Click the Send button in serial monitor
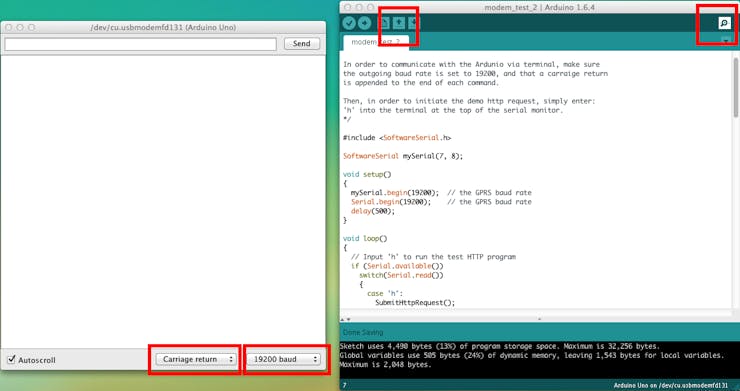The height and width of the screenshot is (391, 740). [302, 43]
